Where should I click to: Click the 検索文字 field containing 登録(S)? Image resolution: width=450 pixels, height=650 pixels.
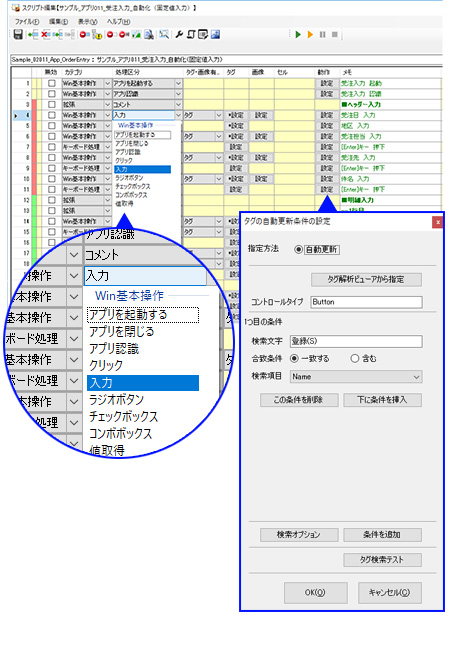(x=356, y=341)
